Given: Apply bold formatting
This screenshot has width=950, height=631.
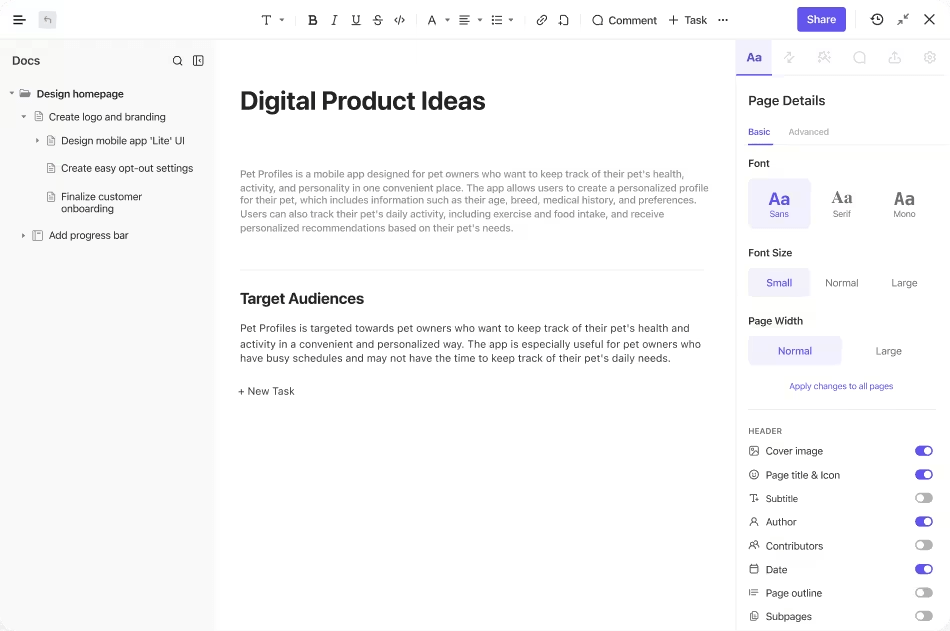Looking at the screenshot, I should pos(313,20).
